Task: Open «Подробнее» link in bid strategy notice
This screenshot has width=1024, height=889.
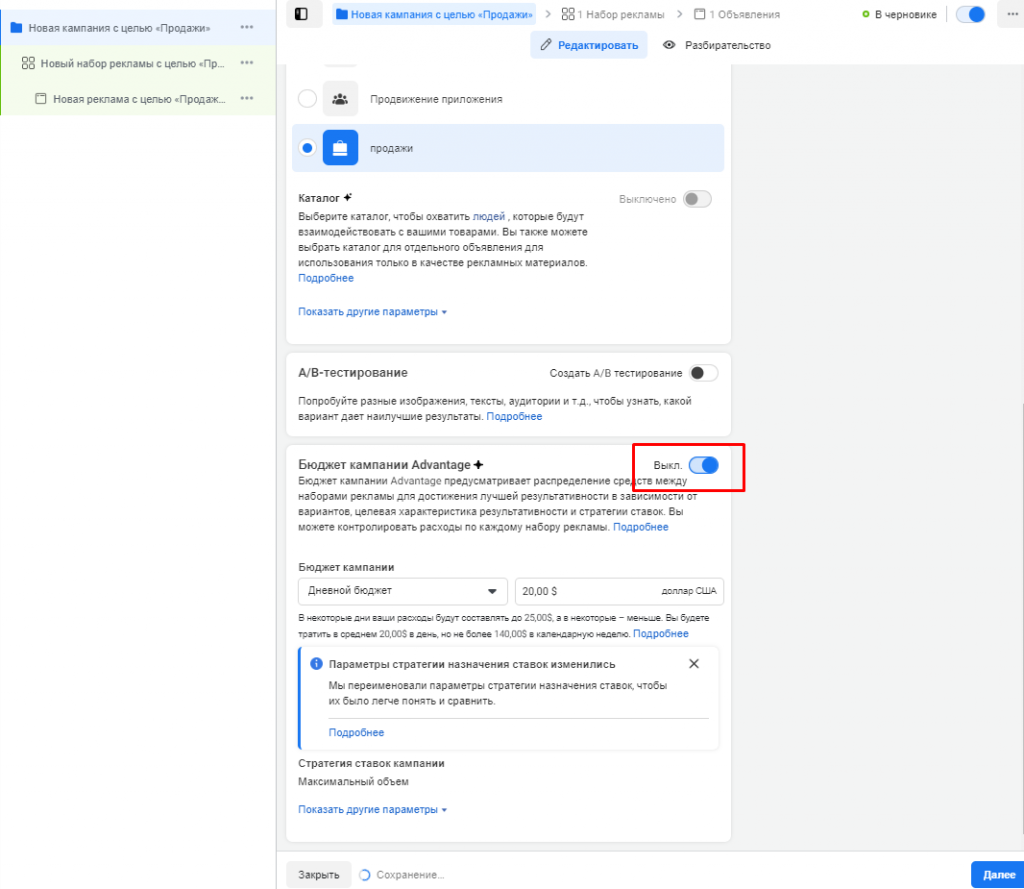Action: 356,732
